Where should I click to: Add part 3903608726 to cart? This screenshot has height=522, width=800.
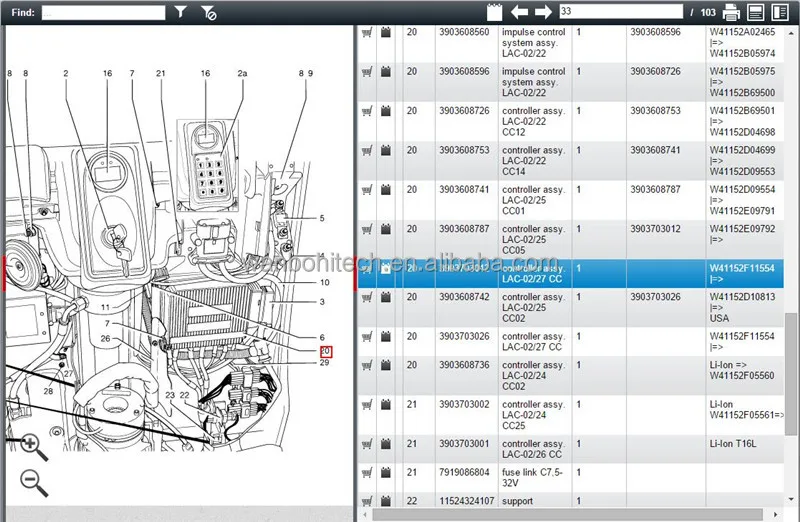367,111
